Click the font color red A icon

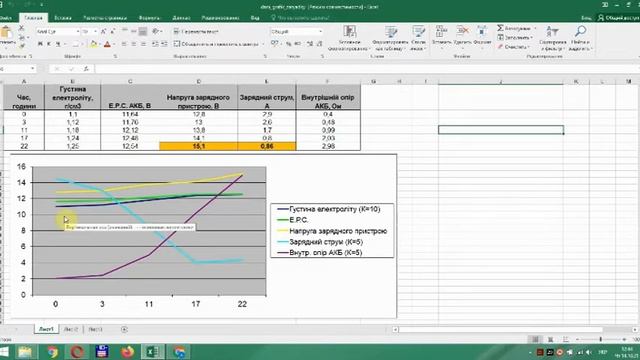point(107,44)
